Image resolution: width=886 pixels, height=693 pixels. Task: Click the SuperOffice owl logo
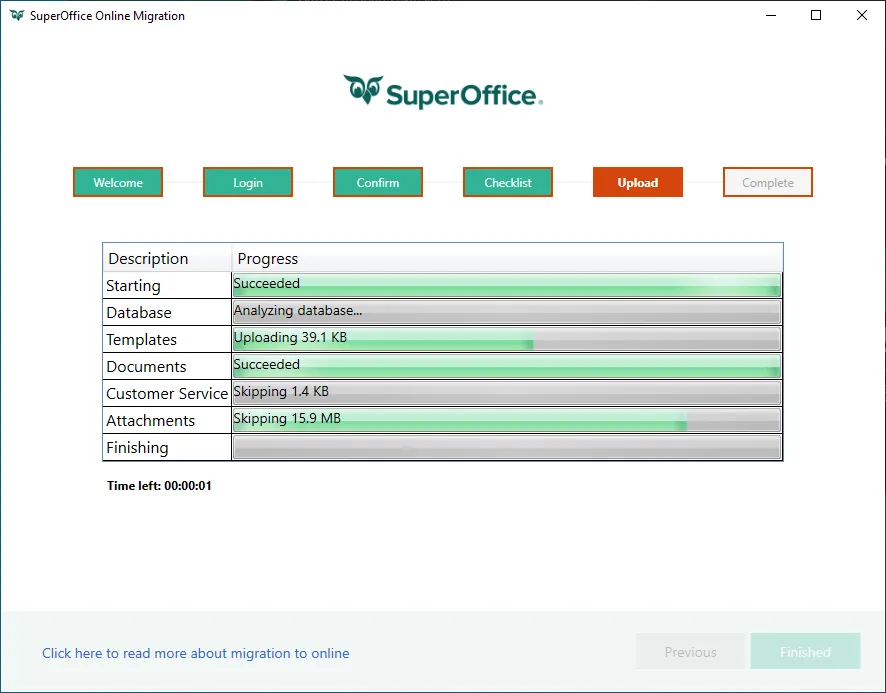tap(363, 91)
